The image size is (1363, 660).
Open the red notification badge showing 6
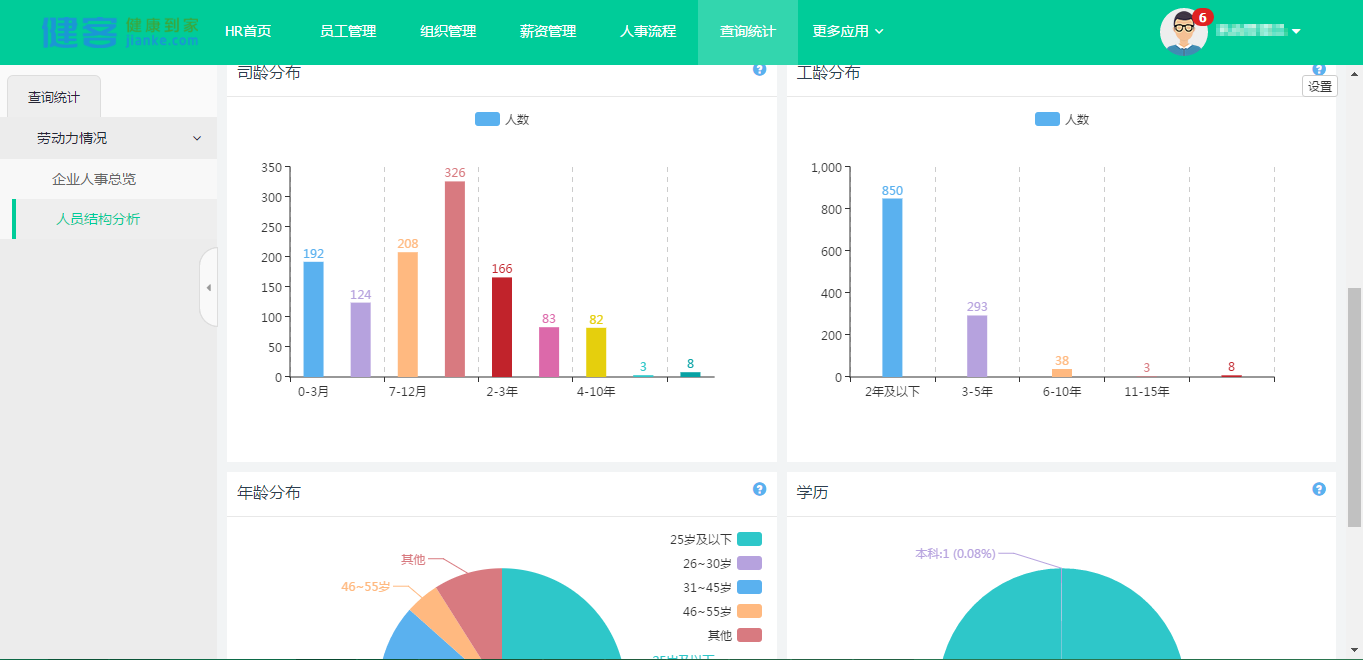1203,17
